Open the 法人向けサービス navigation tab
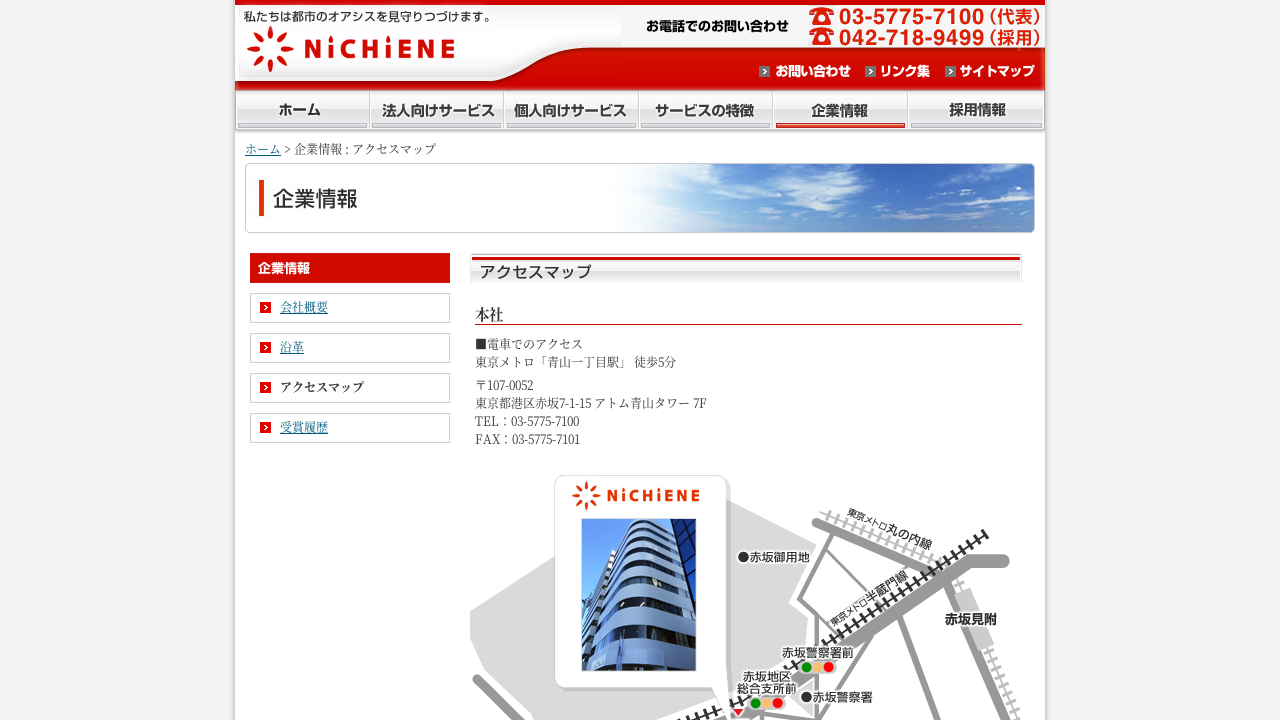The image size is (1280, 720). (x=437, y=111)
